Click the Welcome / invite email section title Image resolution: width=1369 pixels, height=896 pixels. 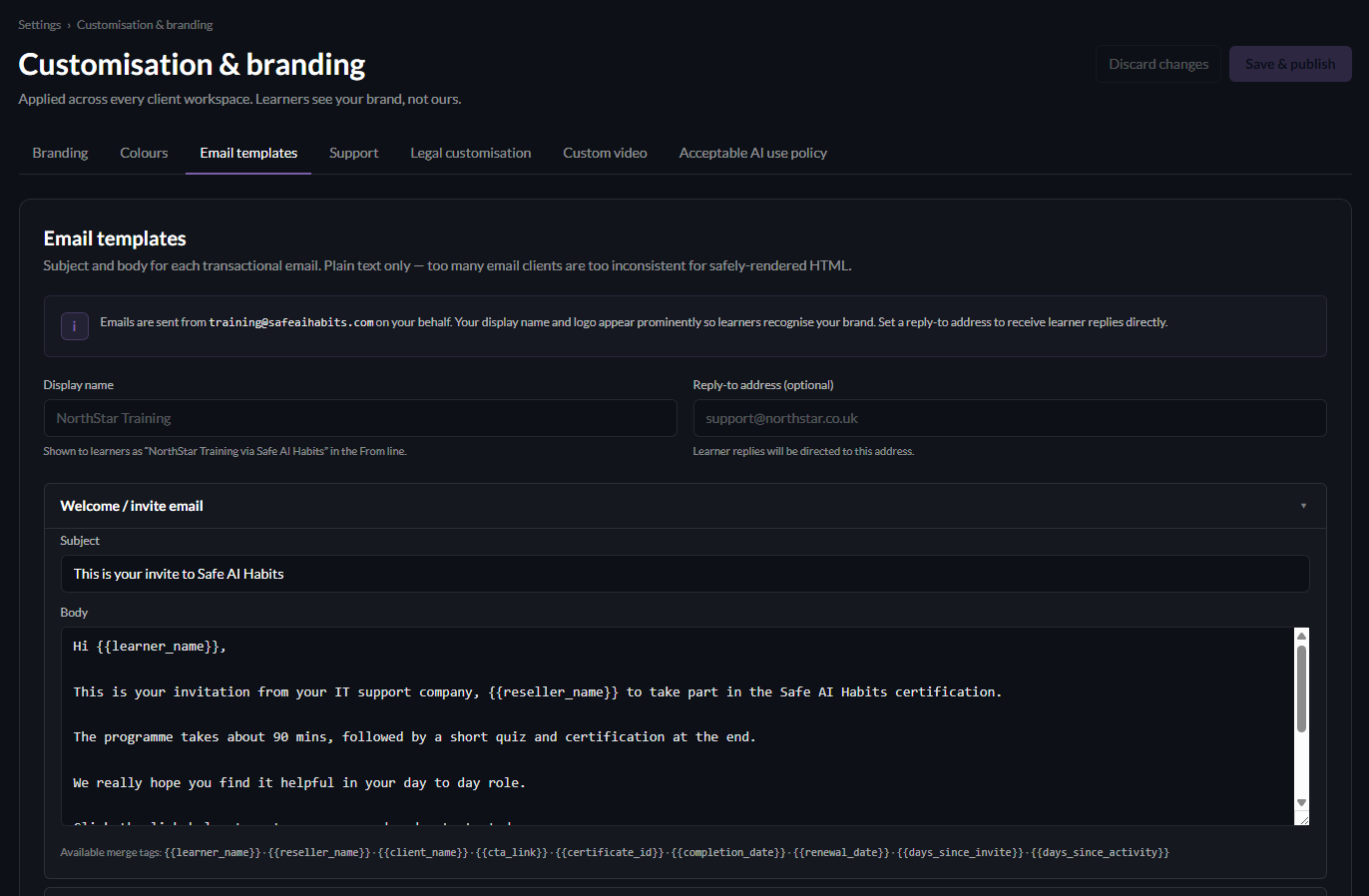(132, 506)
